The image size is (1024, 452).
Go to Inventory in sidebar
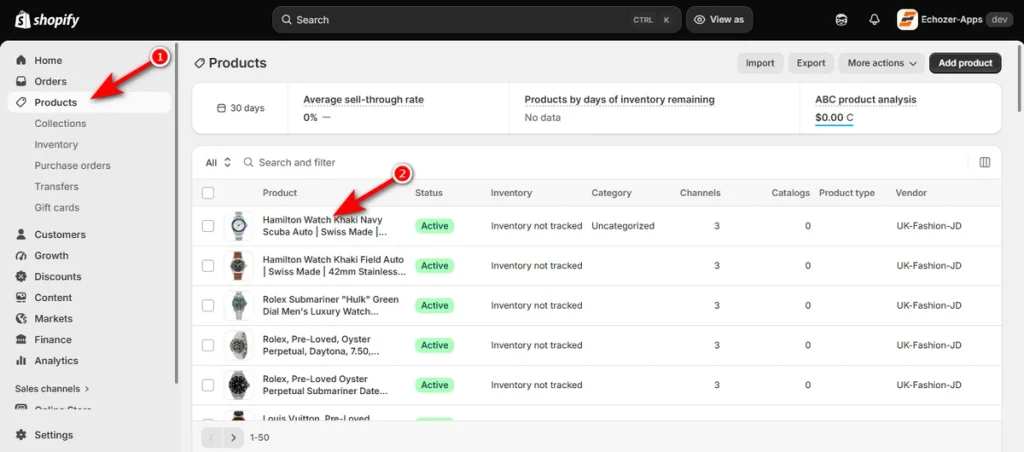tap(56, 144)
